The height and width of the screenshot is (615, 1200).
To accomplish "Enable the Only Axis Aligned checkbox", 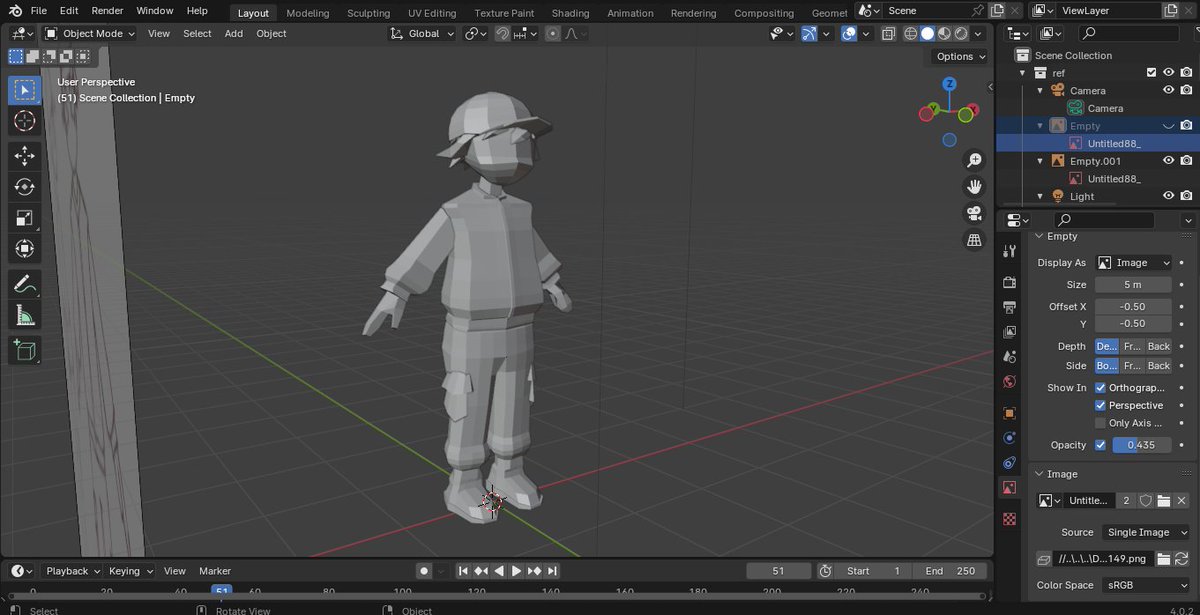I will coord(1100,423).
